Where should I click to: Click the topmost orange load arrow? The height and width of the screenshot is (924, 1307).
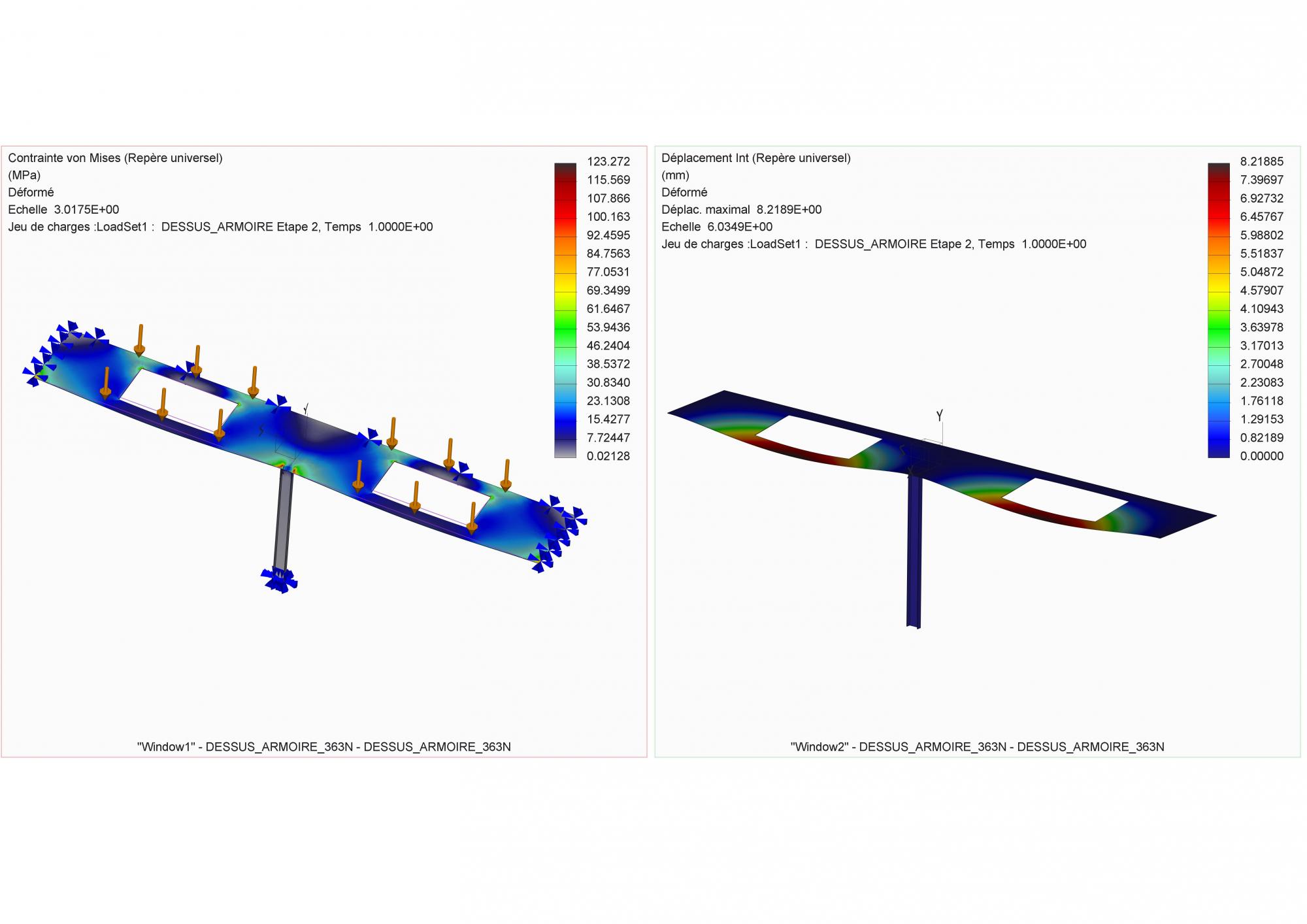pos(140,338)
